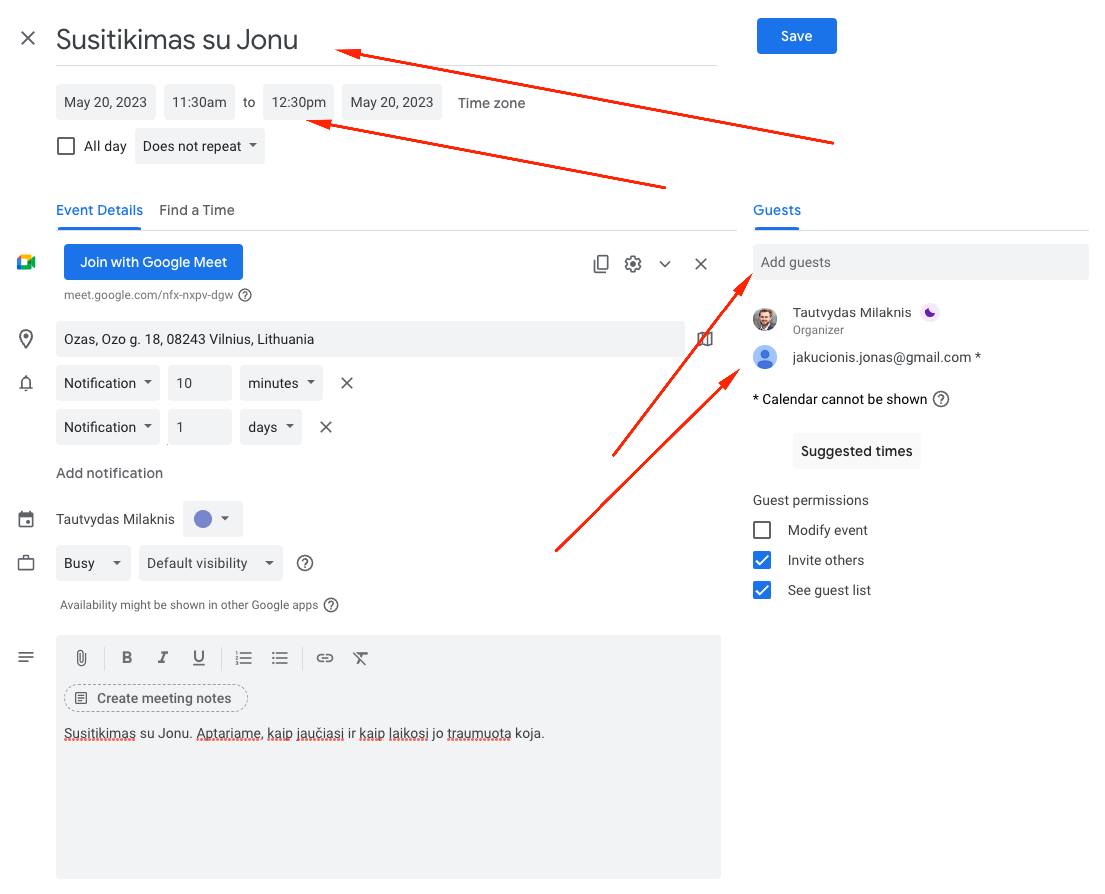Join with Google Meet
The height and width of the screenshot is (894, 1105).
[x=154, y=262]
